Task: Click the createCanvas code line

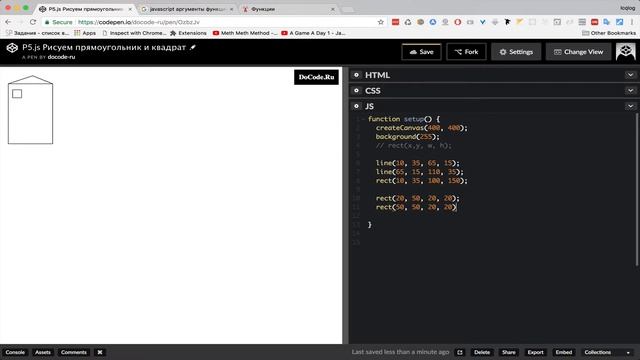Action: click(422, 128)
